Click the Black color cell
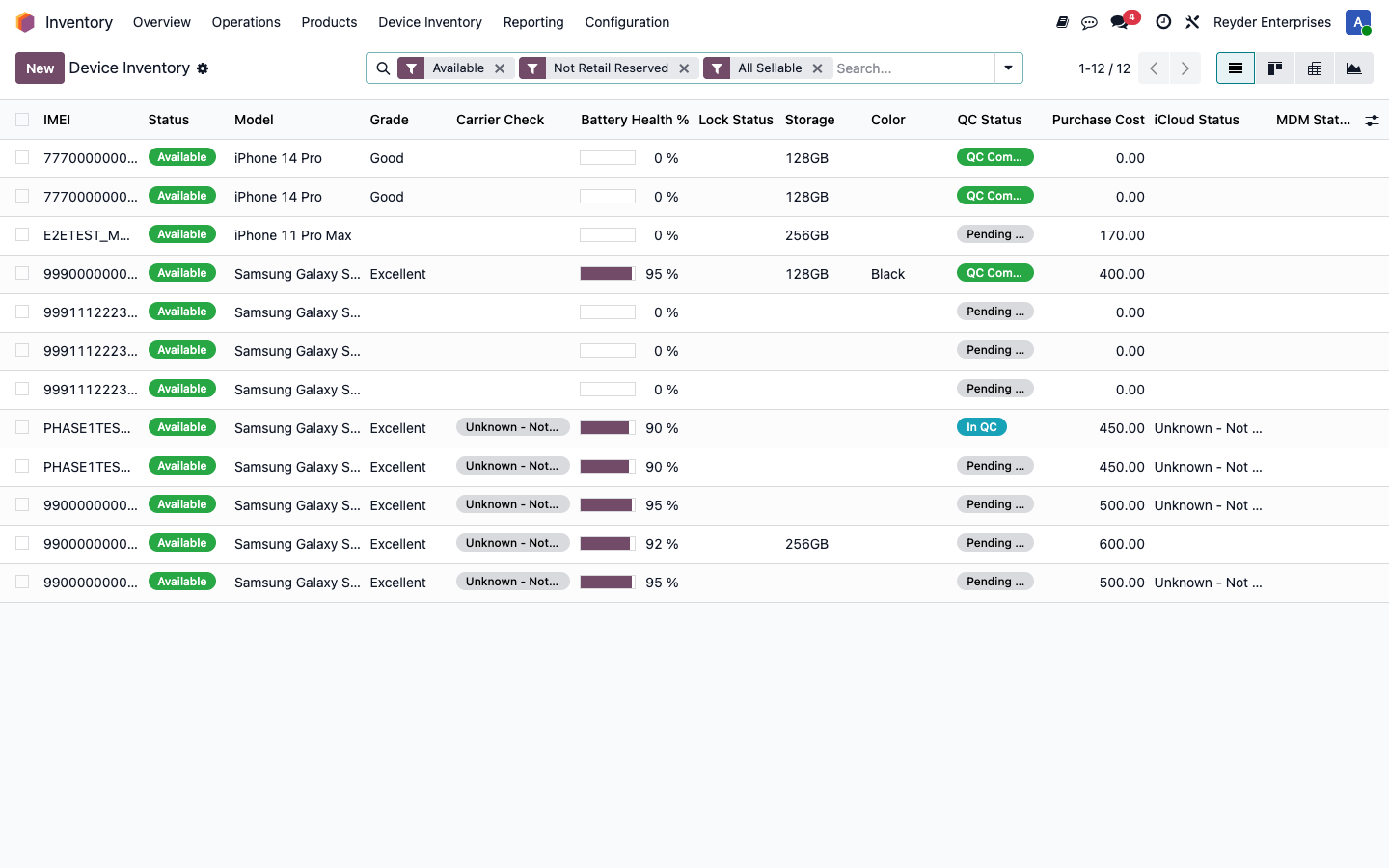 pyautogui.click(x=887, y=274)
